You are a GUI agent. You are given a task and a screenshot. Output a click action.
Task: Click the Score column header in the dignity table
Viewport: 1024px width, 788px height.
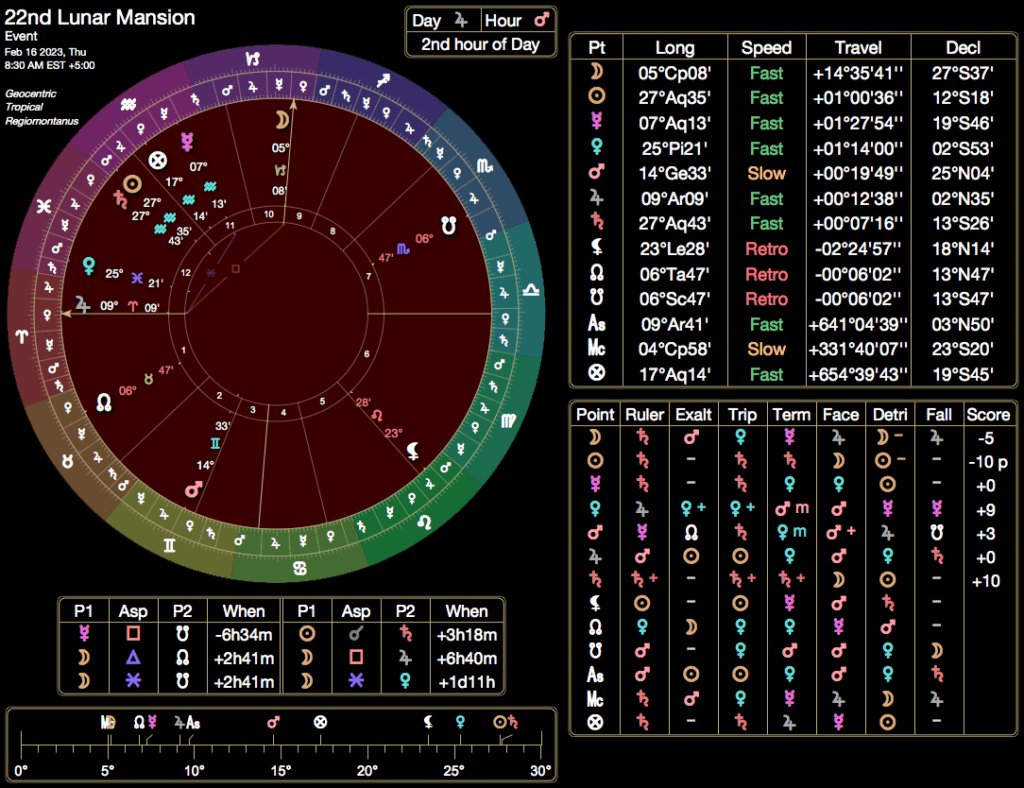[x=987, y=414]
